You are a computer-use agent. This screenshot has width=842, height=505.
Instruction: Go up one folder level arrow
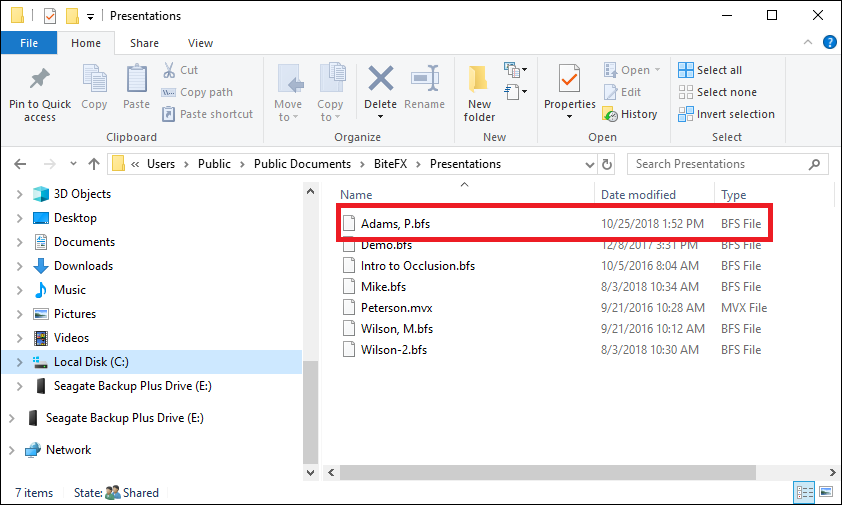(x=94, y=164)
